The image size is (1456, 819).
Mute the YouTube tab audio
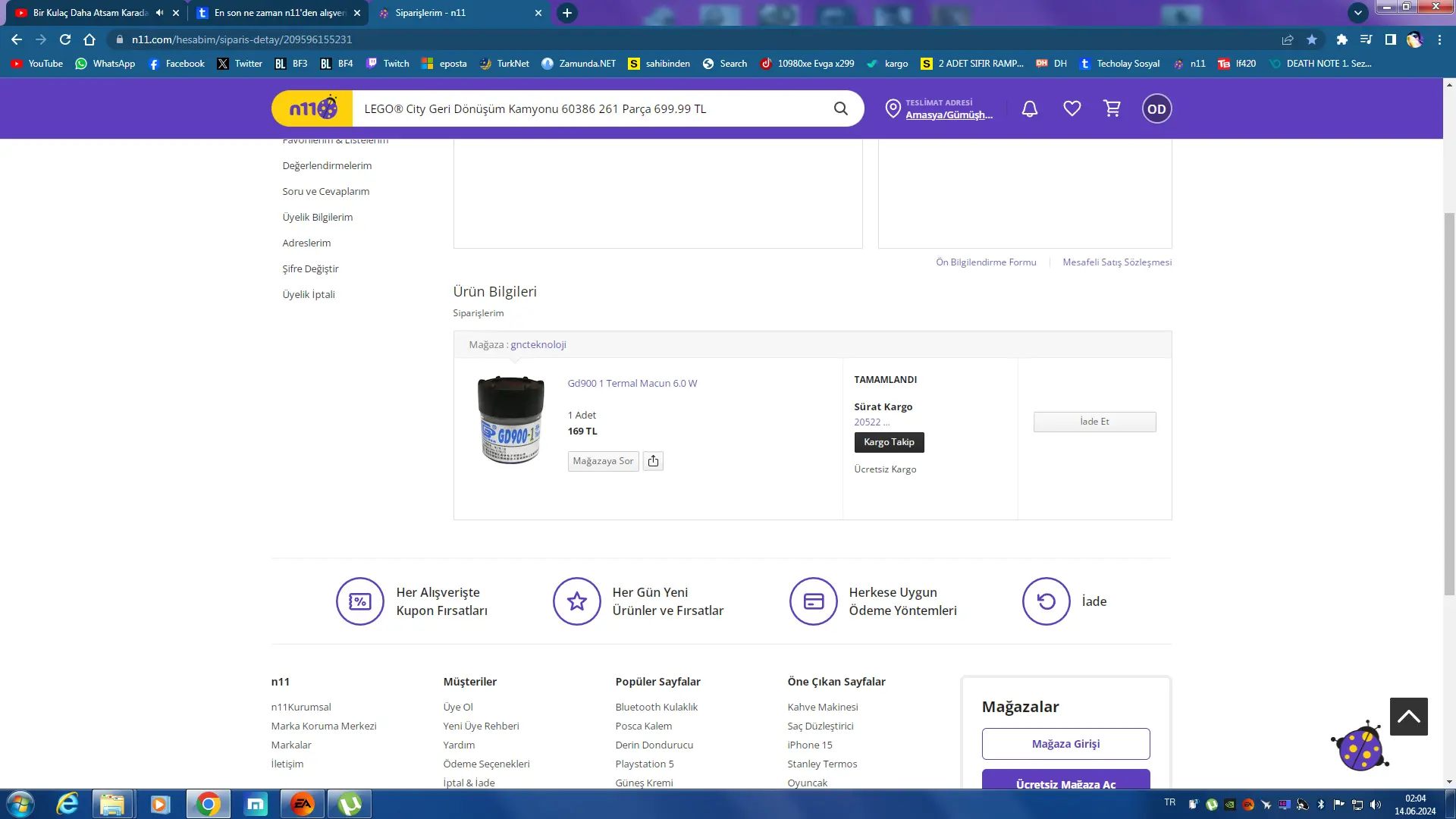159,13
